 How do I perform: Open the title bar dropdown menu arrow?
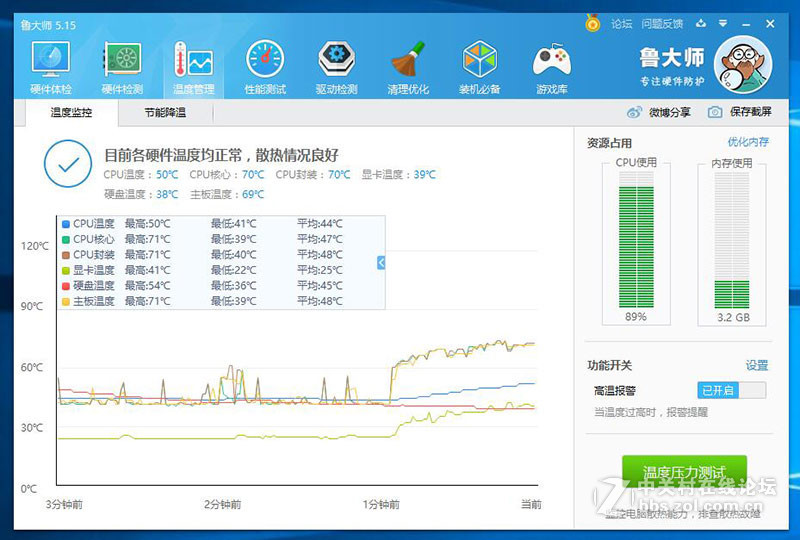pos(723,23)
